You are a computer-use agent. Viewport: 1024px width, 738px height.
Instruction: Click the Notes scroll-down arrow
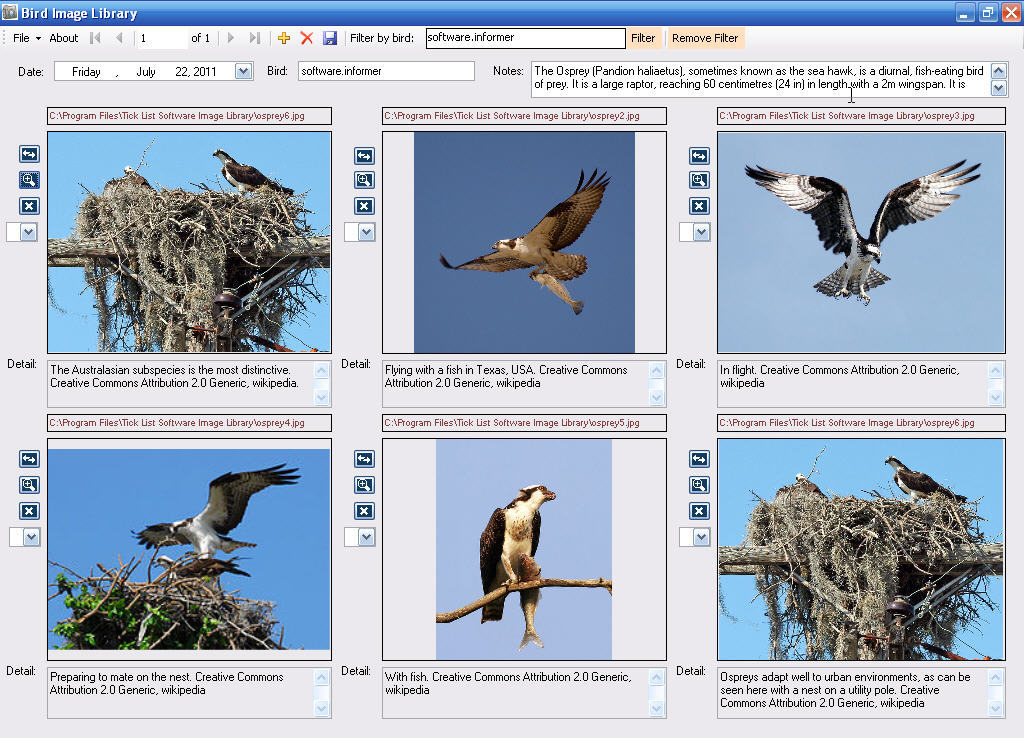999,88
